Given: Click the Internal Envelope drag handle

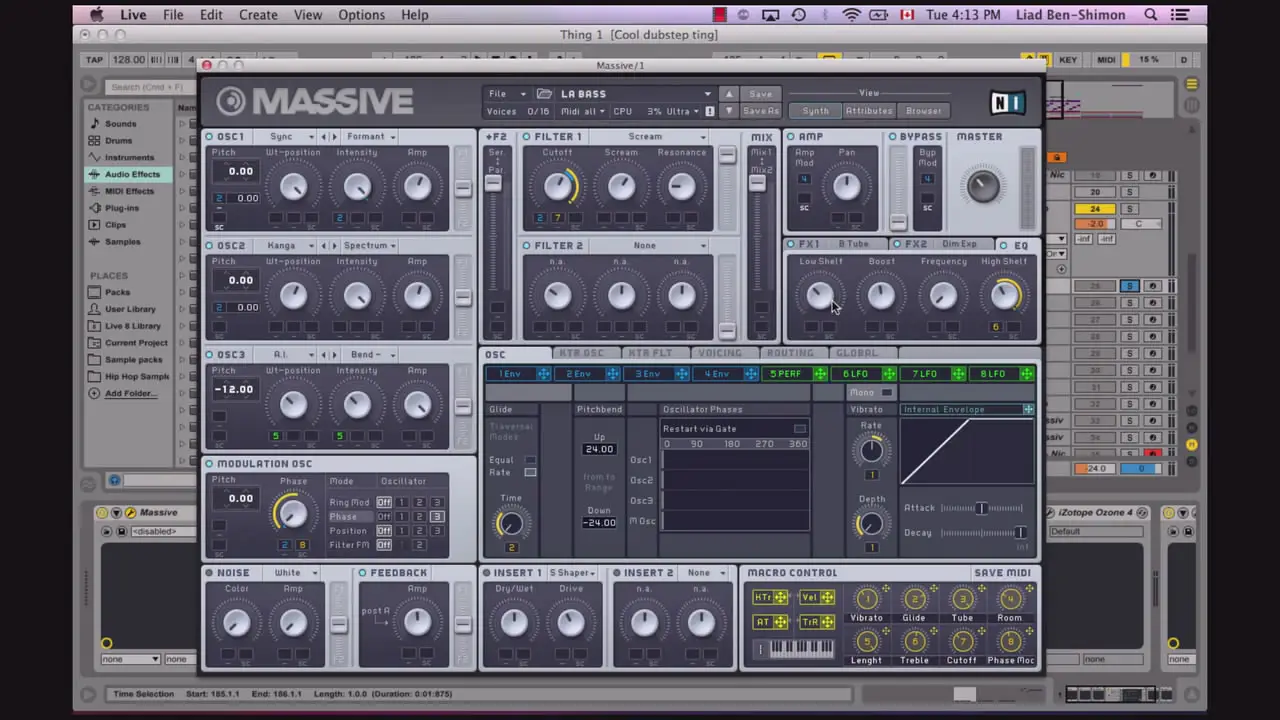Looking at the screenshot, I should [x=1028, y=409].
